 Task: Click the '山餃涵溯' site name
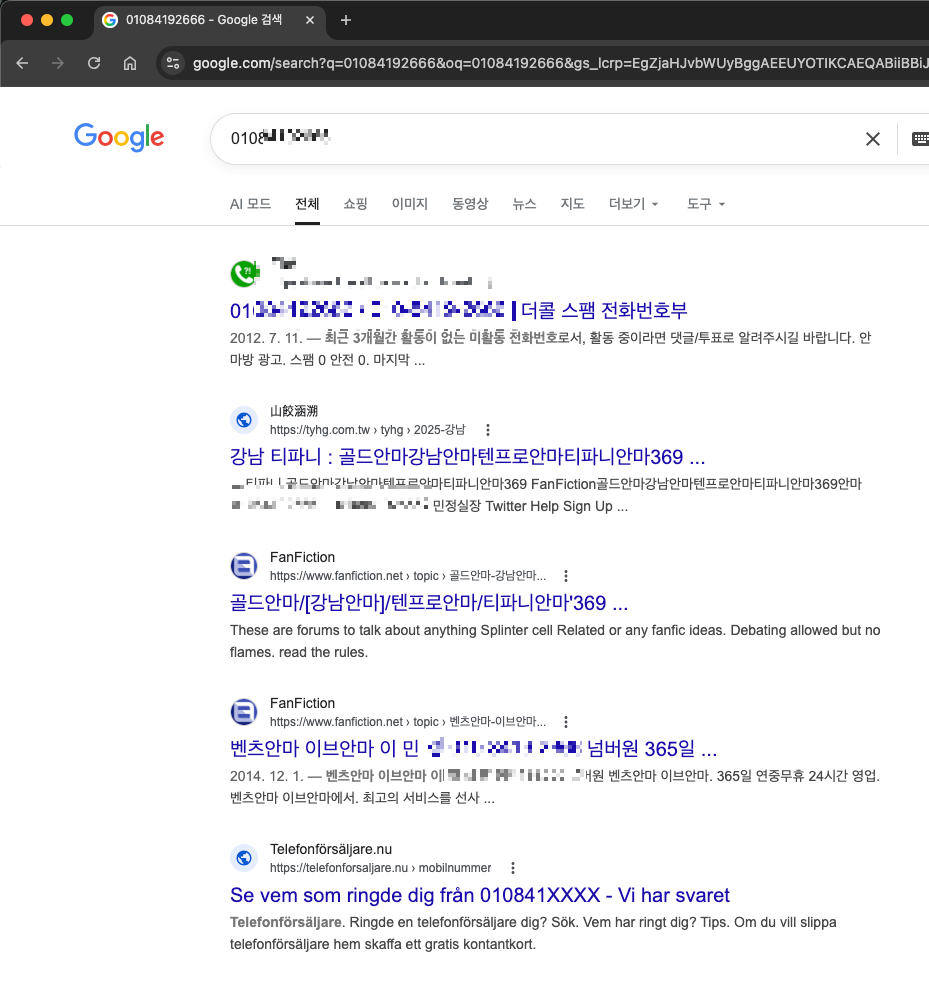[x=294, y=411]
